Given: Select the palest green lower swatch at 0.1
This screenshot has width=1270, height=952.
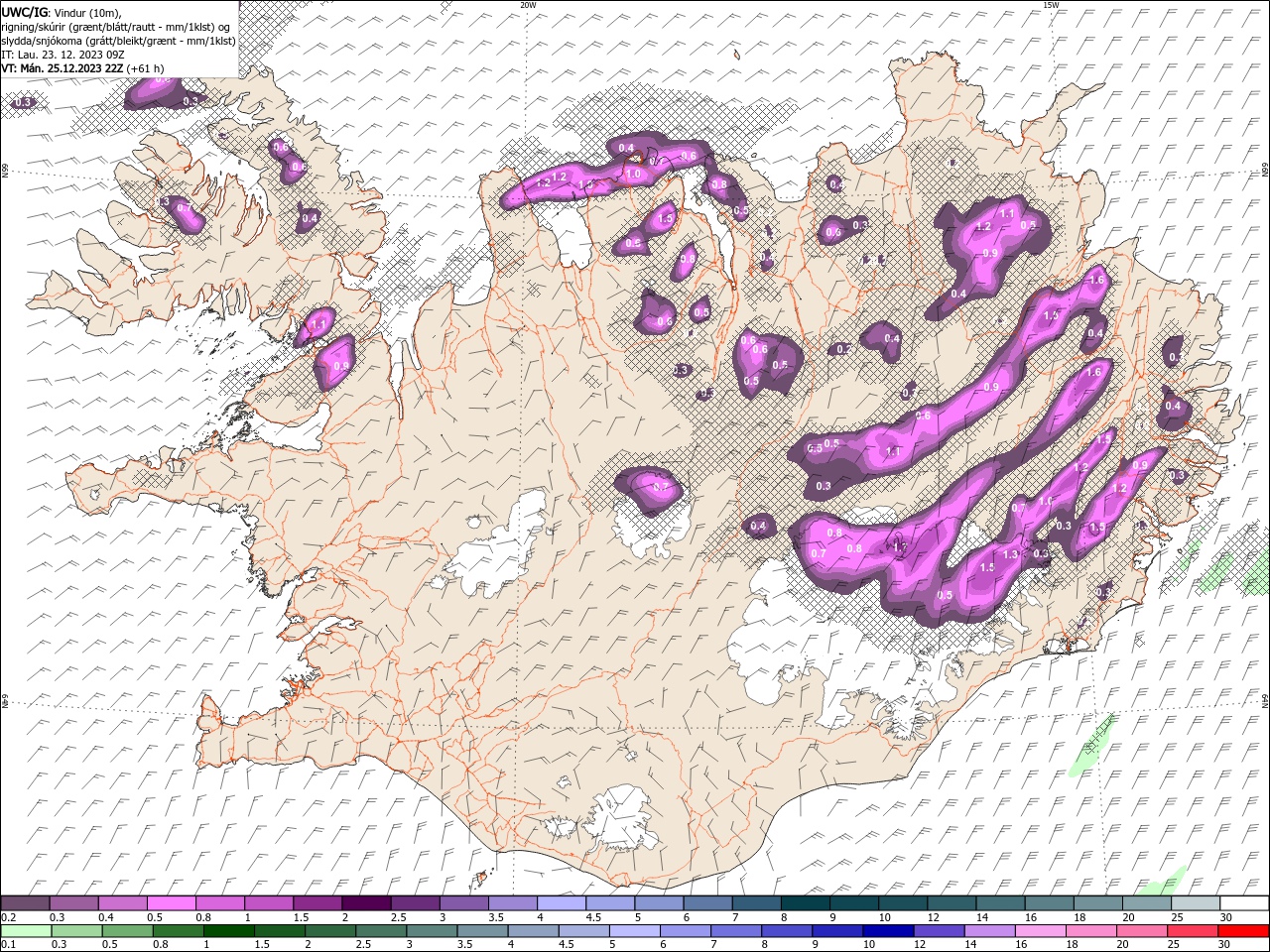Looking at the screenshot, I should (x=26, y=930).
